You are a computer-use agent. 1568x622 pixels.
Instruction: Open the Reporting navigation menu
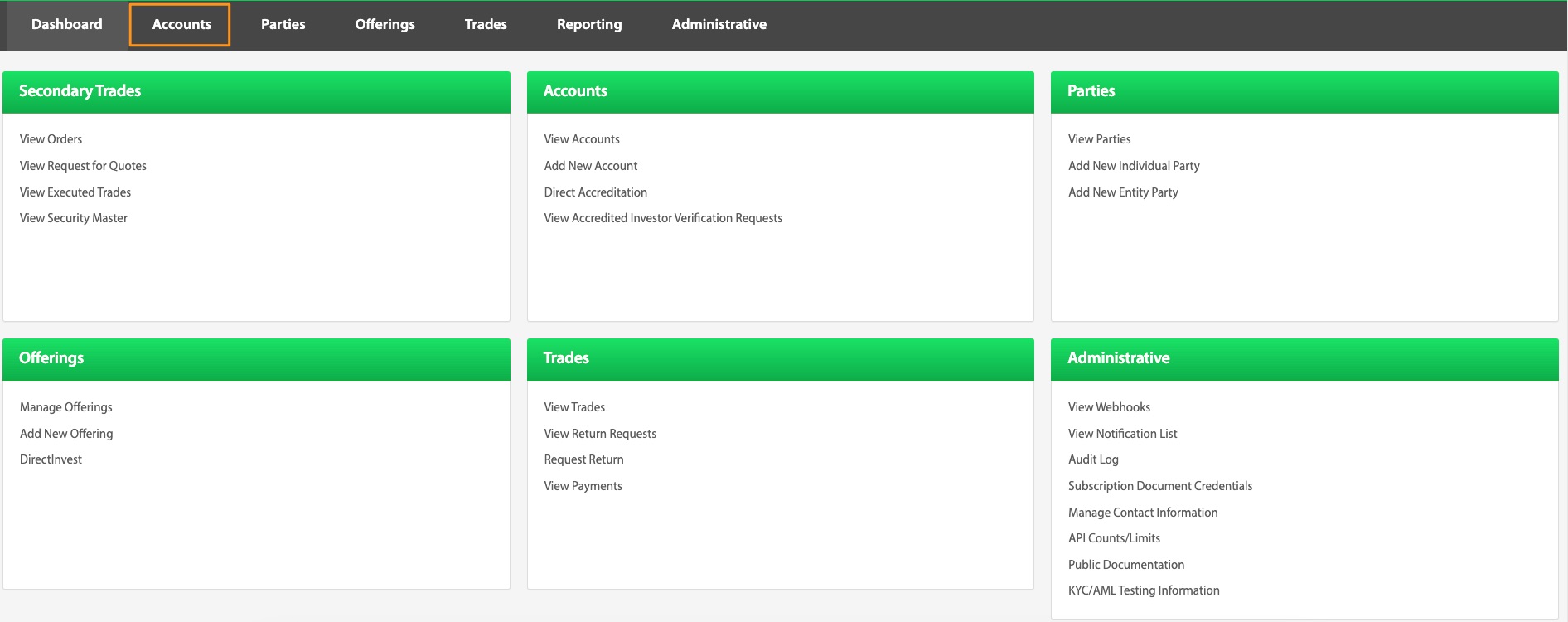[589, 24]
